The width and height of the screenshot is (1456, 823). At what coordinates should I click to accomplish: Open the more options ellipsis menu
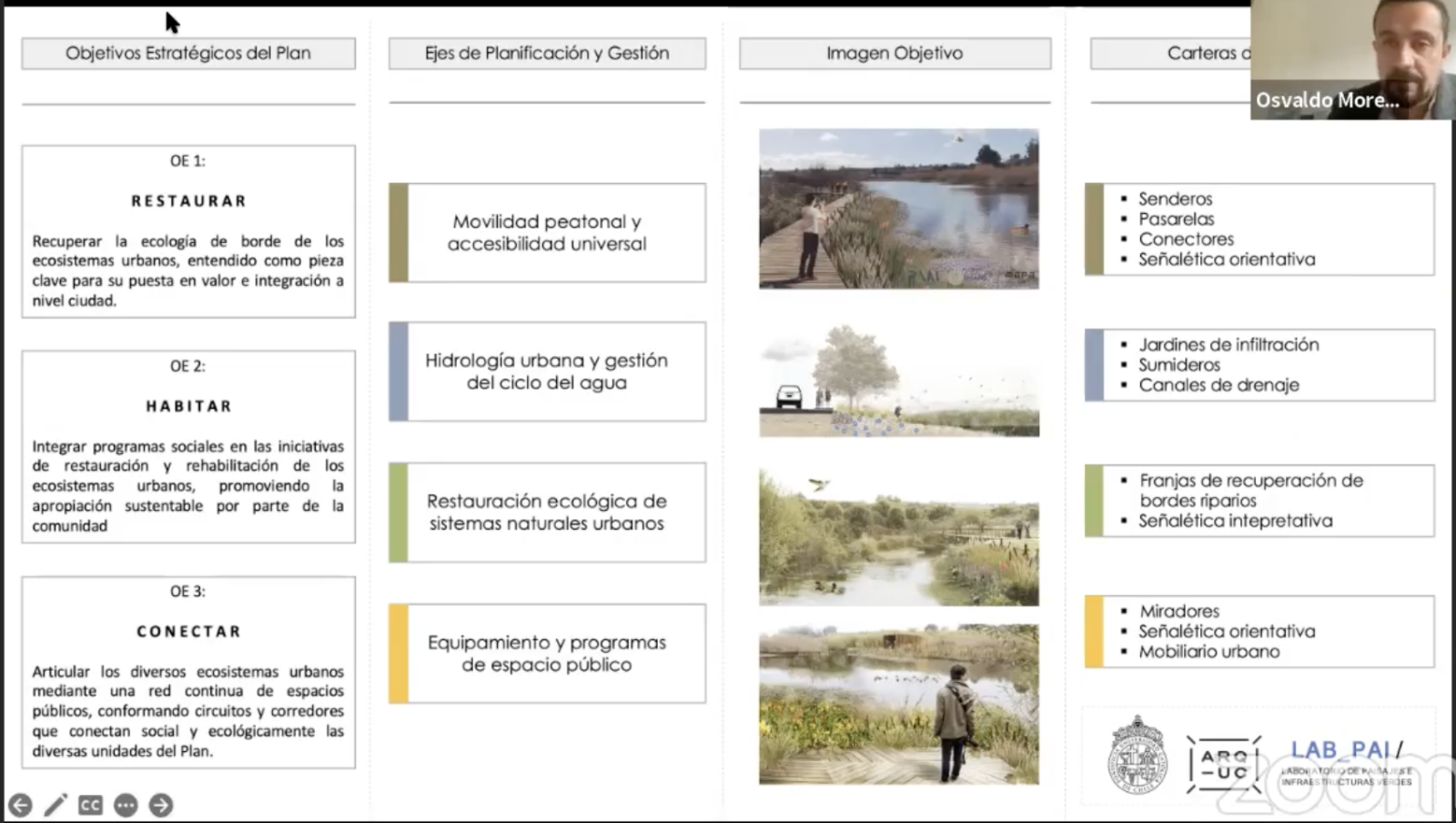(126, 805)
